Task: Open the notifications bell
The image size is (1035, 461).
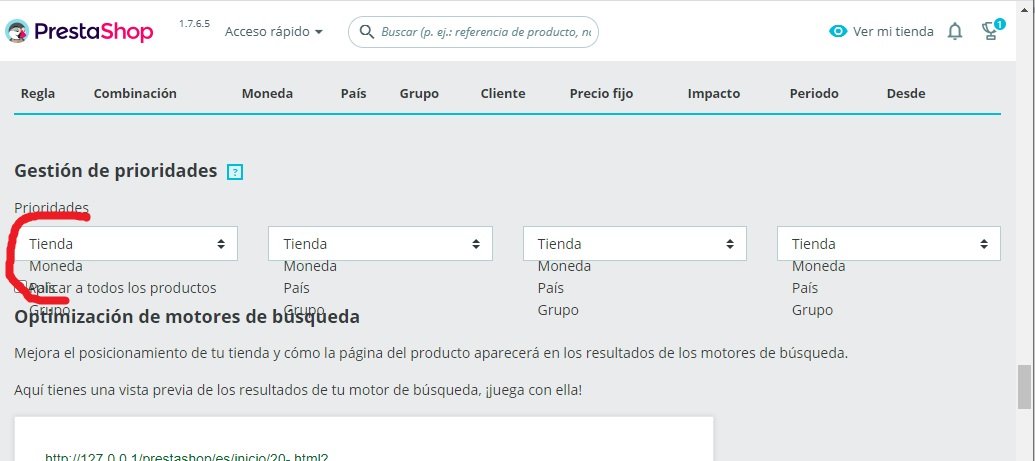Action: pos(955,31)
